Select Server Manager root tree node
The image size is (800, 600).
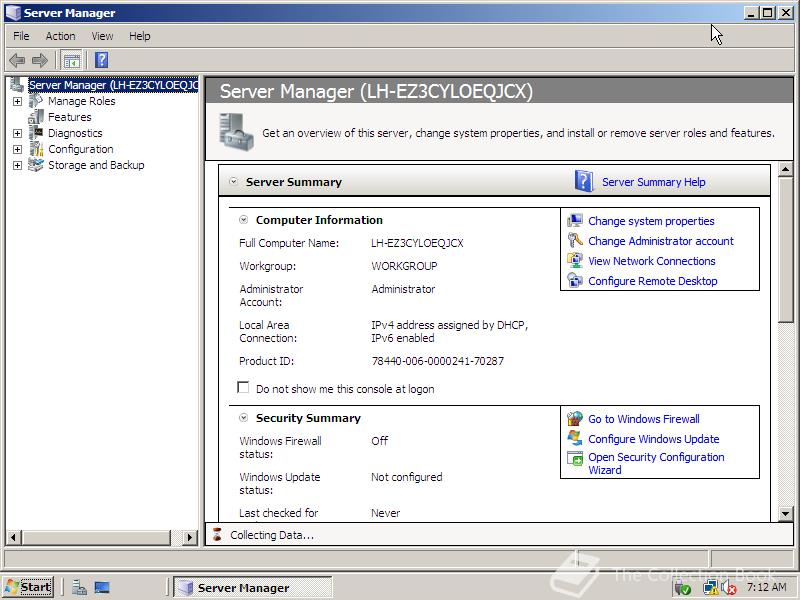coord(113,85)
